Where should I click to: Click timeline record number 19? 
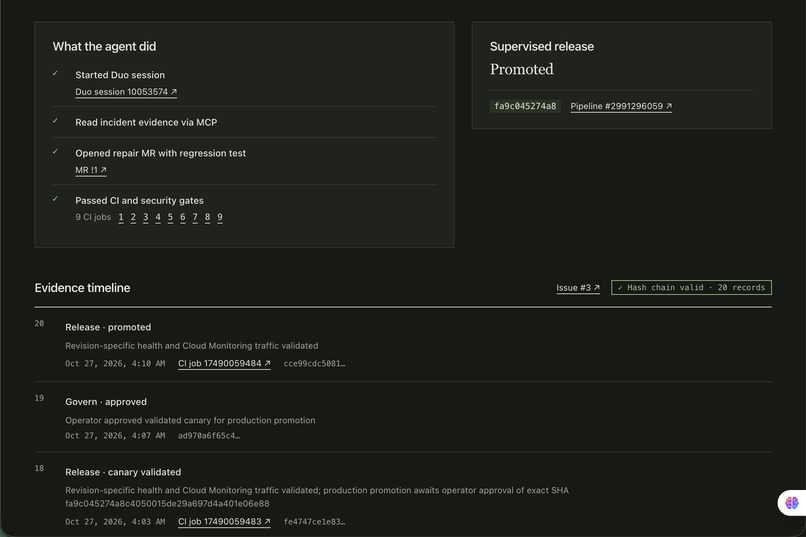tap(39, 398)
